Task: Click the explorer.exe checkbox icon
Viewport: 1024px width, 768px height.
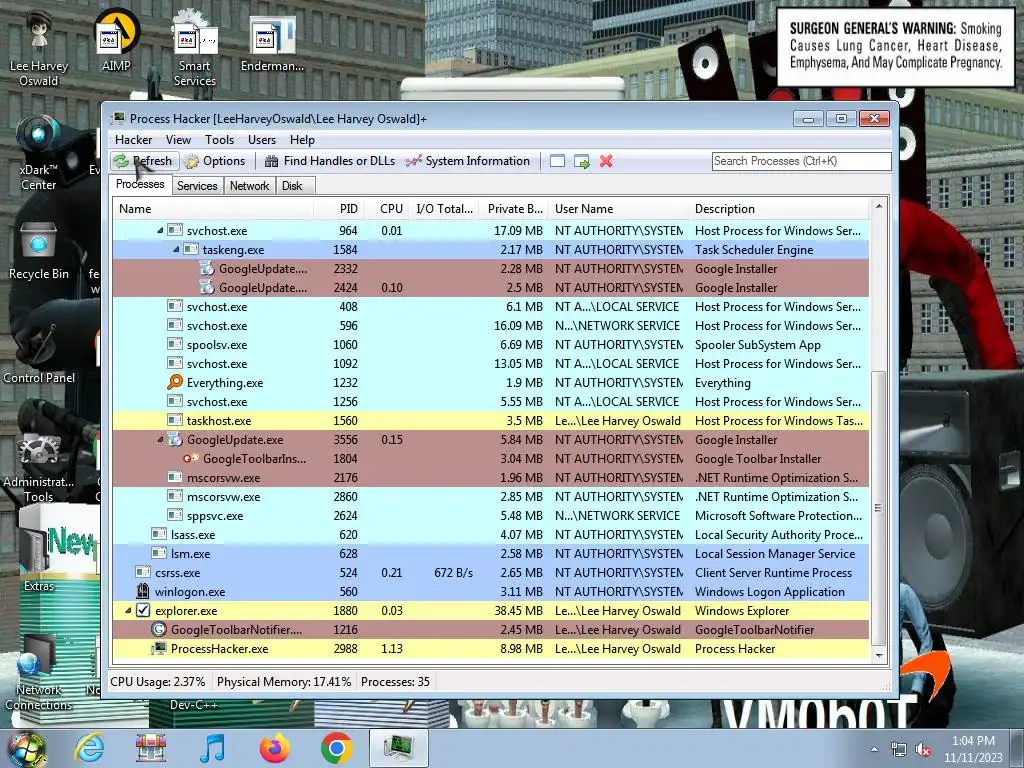Action: [143, 611]
